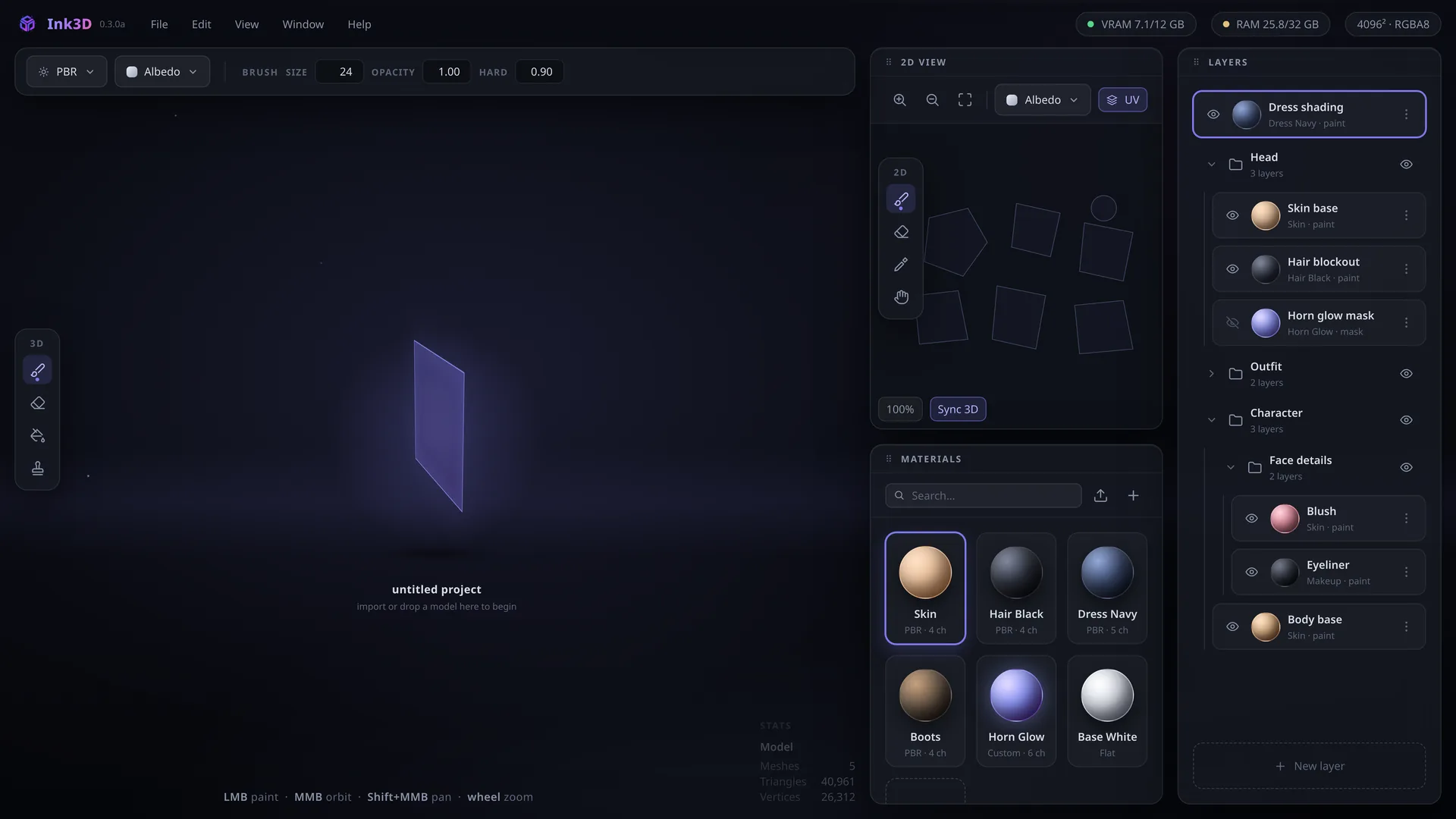
Task: Select the 3D fill bucket tool
Action: (37, 436)
